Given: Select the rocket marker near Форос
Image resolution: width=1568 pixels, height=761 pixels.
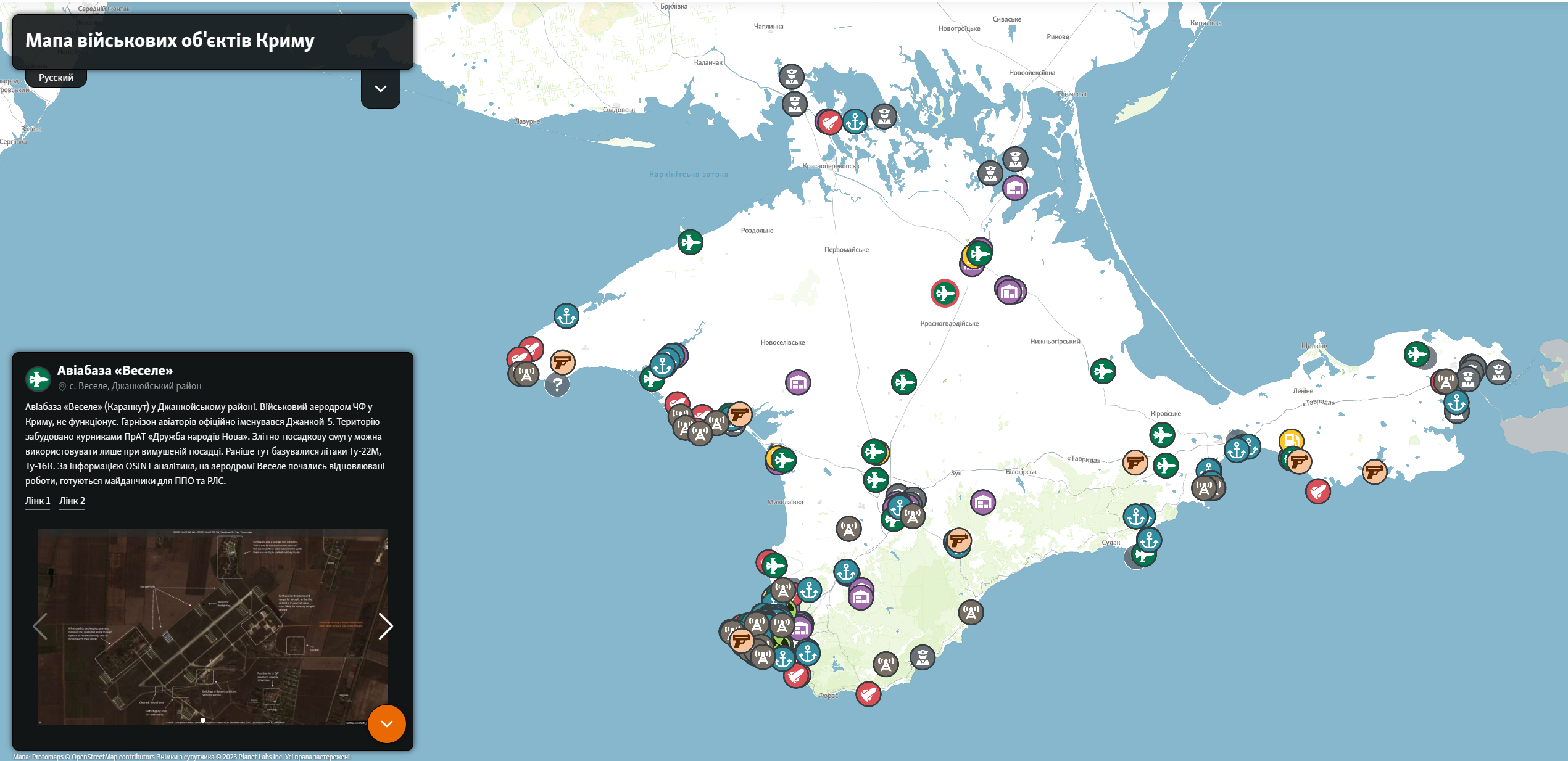Looking at the screenshot, I should 868,694.
